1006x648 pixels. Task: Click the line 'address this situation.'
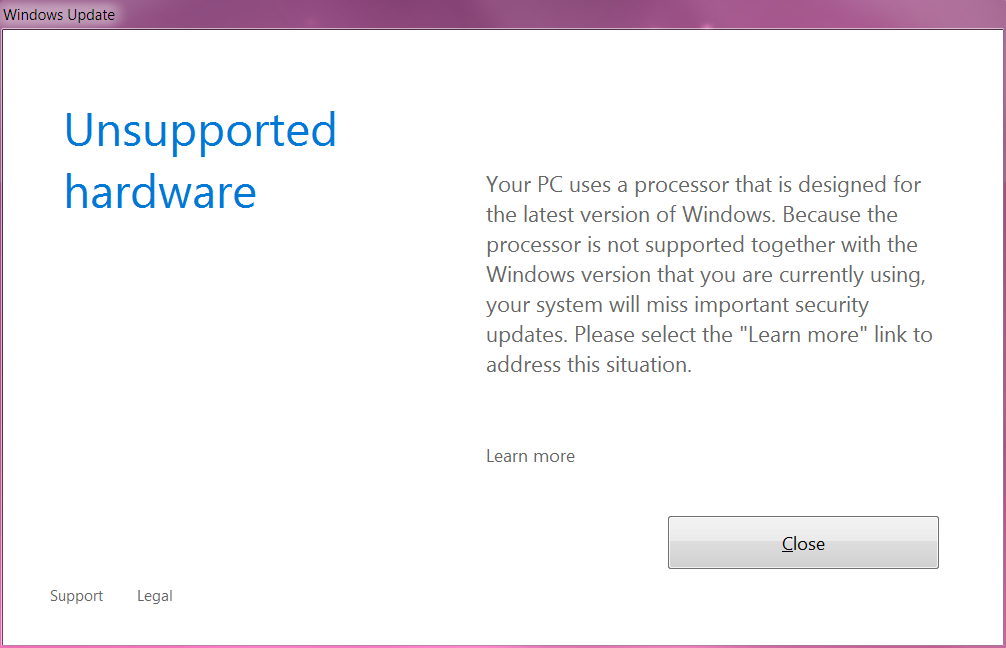point(589,364)
